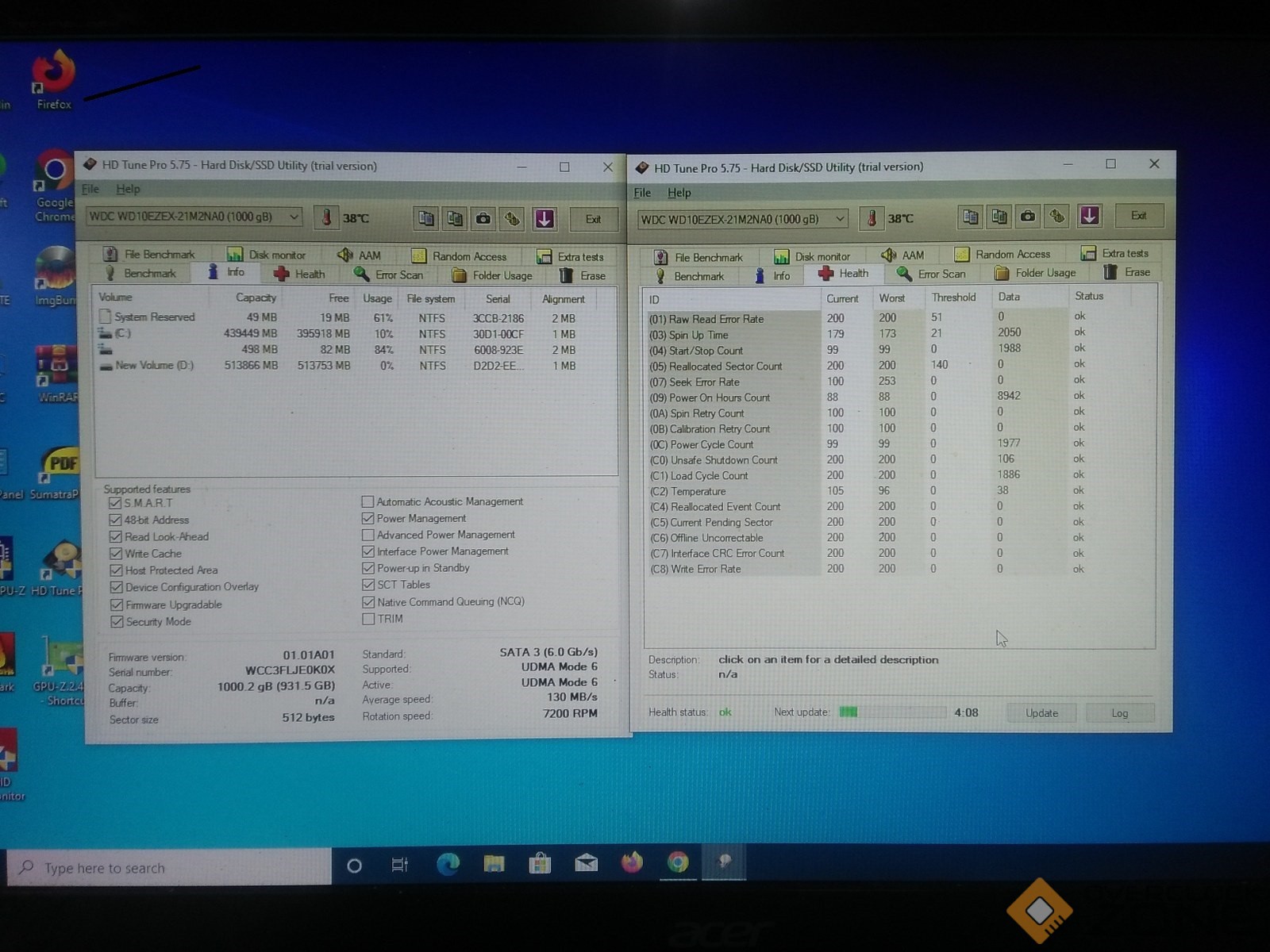Toggle the TRIM checkbox
The width and height of the screenshot is (1270, 952).
click(368, 619)
